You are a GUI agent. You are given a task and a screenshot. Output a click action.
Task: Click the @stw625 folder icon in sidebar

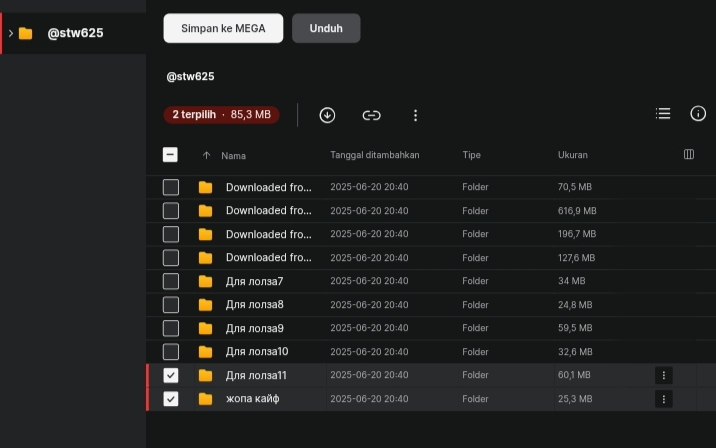26,33
